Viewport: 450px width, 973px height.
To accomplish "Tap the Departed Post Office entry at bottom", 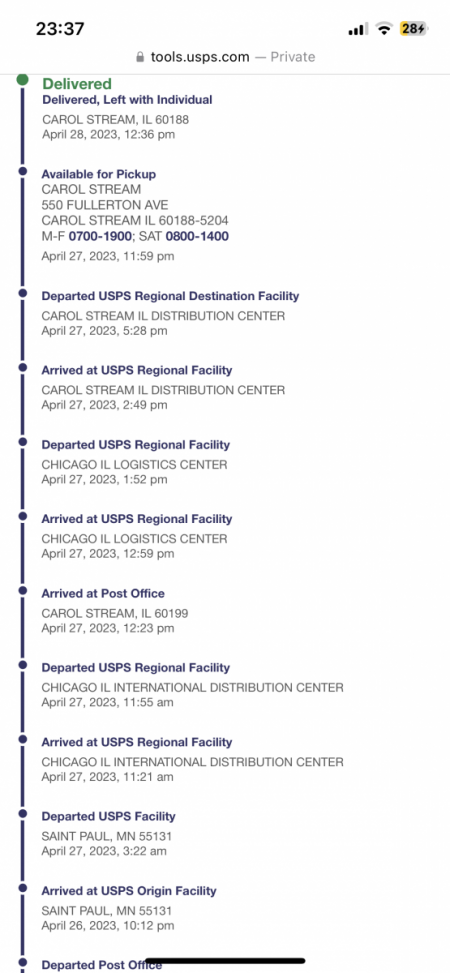I will [x=102, y=965].
